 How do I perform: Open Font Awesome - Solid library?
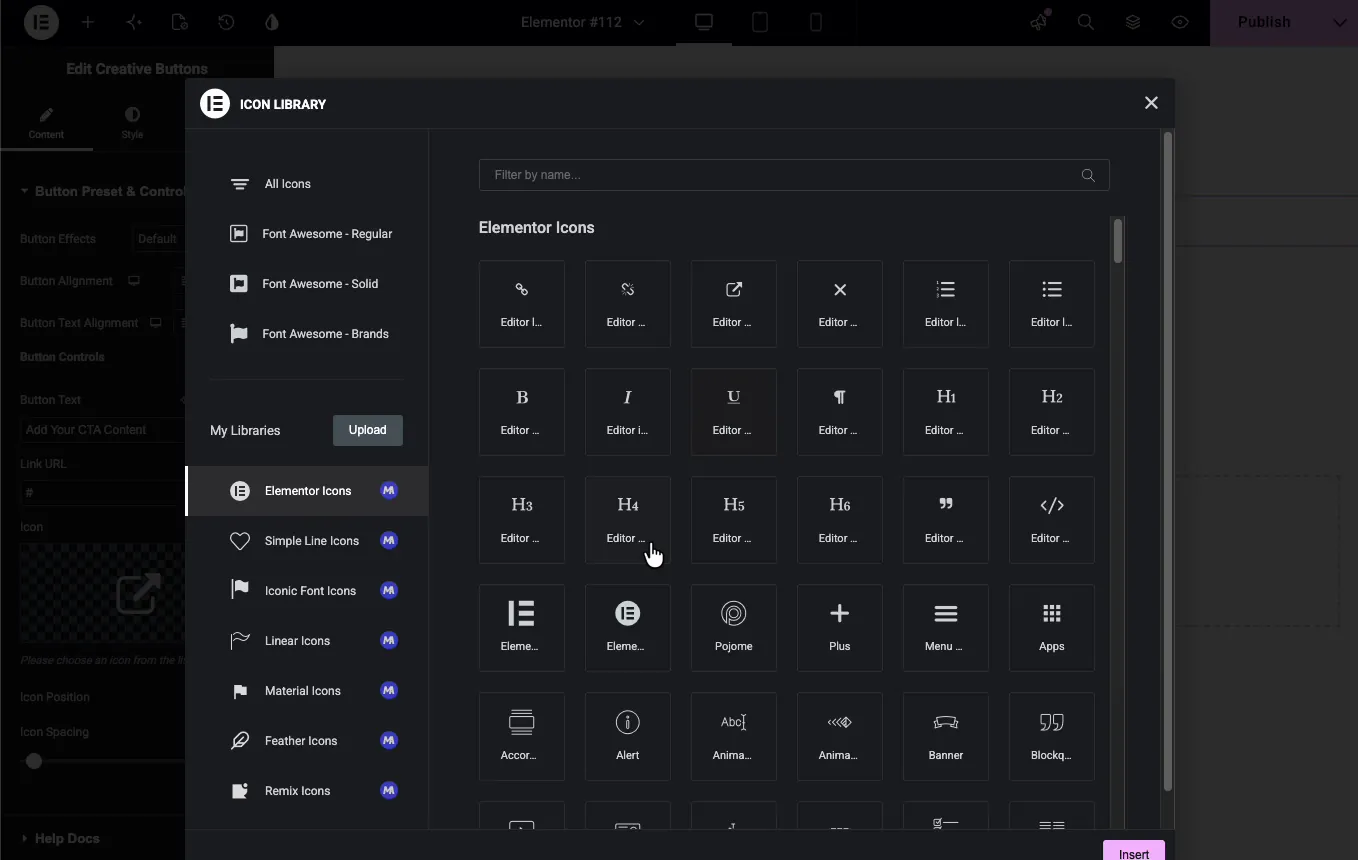coord(307,284)
